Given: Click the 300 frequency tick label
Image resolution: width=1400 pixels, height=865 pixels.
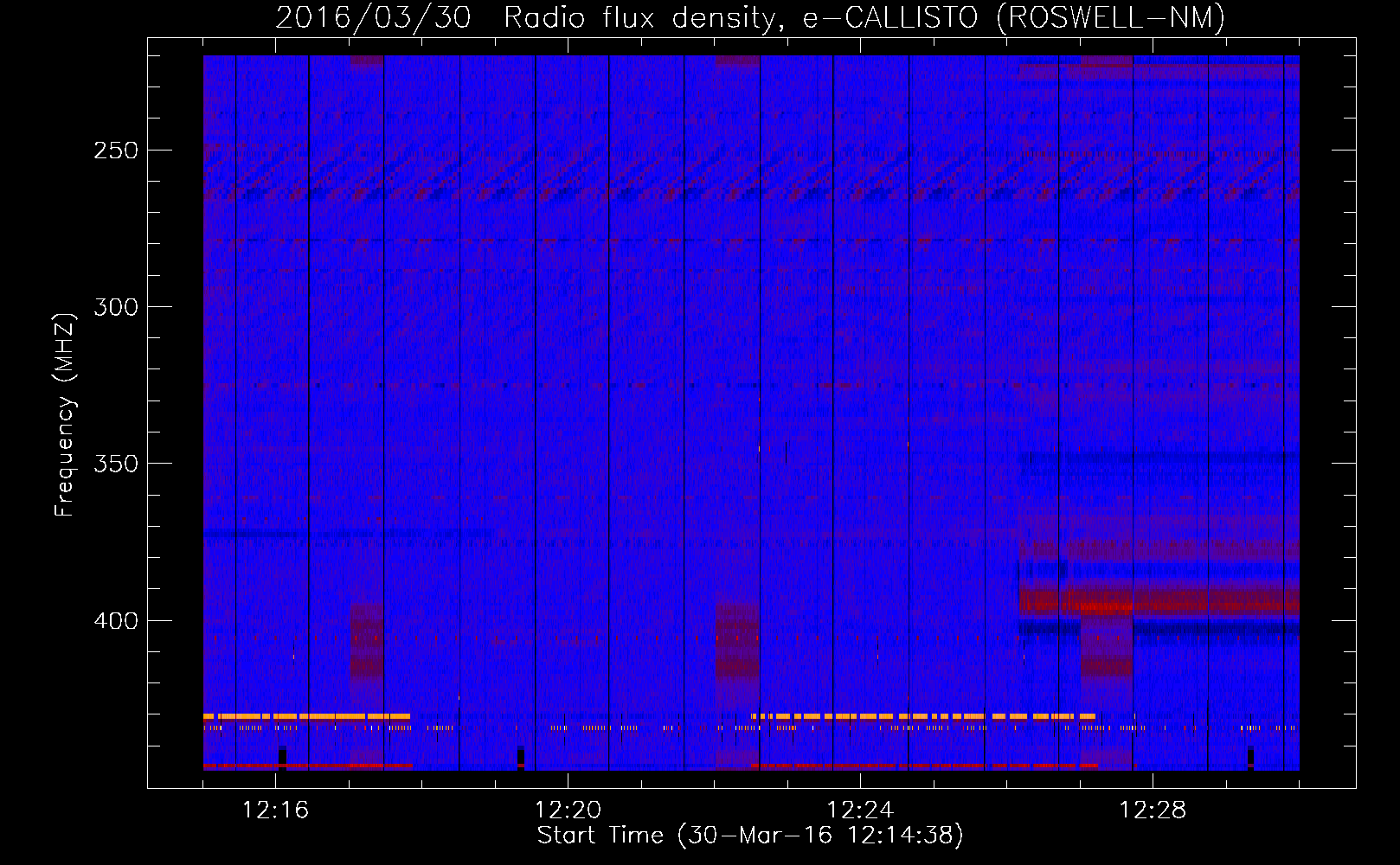Looking at the screenshot, I should [x=116, y=307].
